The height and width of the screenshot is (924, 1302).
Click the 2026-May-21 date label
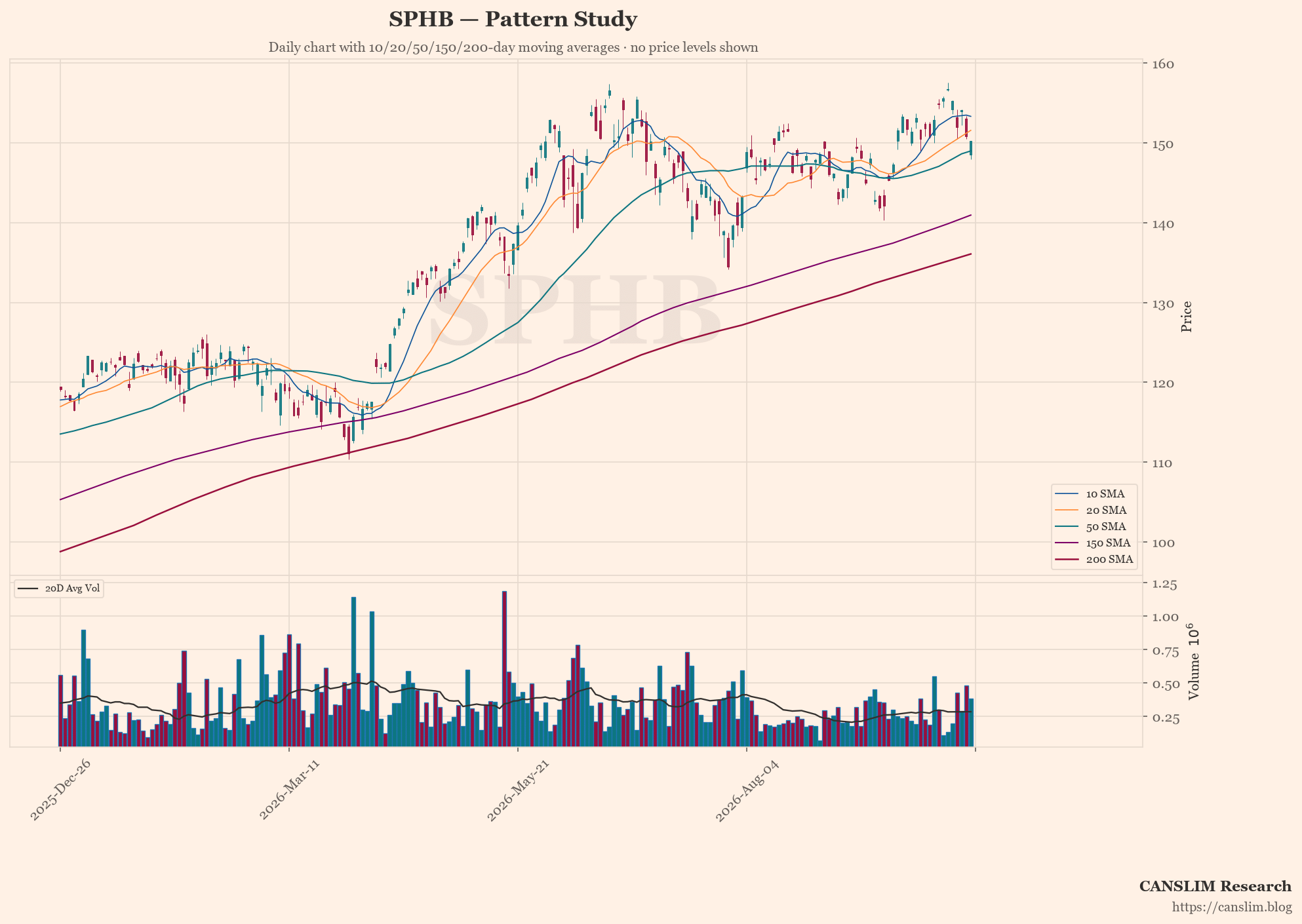click(x=517, y=790)
